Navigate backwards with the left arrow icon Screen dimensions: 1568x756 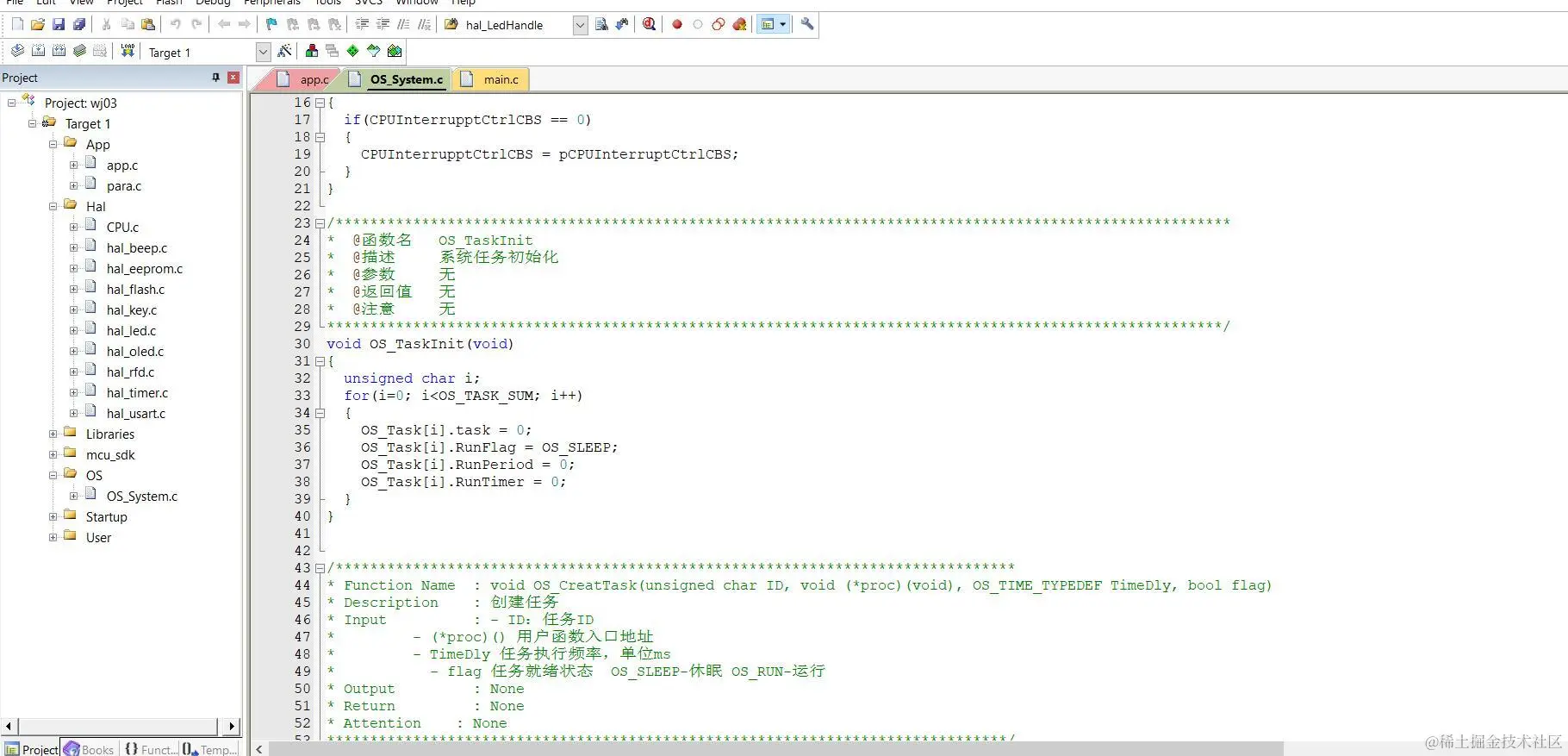pos(224,24)
